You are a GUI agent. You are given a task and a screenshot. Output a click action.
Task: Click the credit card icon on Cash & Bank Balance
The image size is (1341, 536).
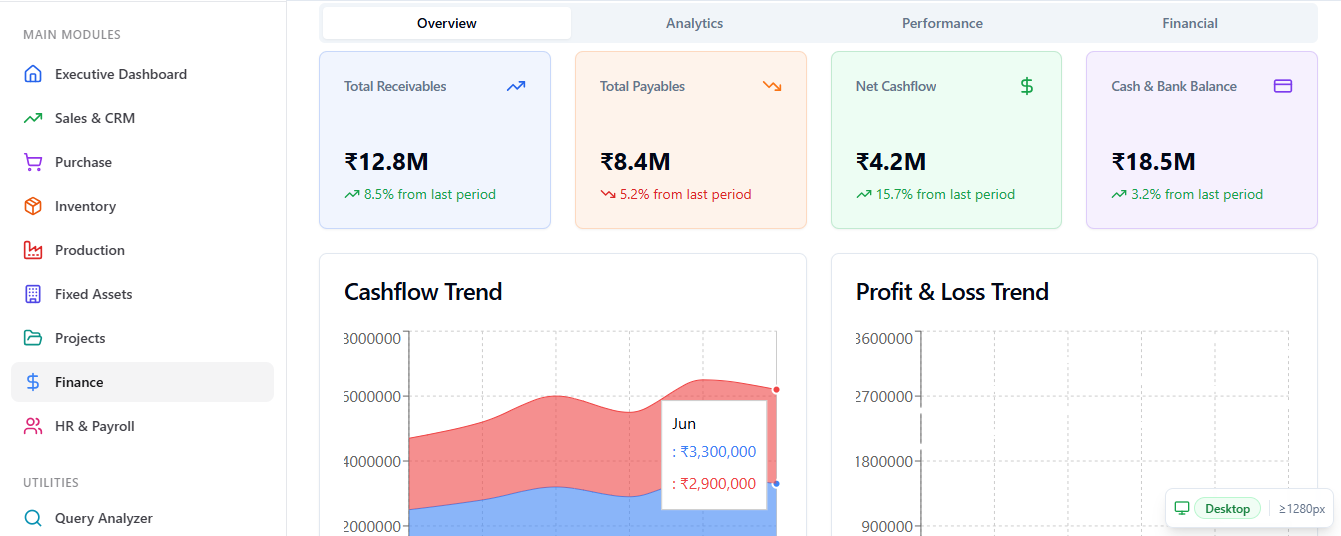(x=1283, y=86)
